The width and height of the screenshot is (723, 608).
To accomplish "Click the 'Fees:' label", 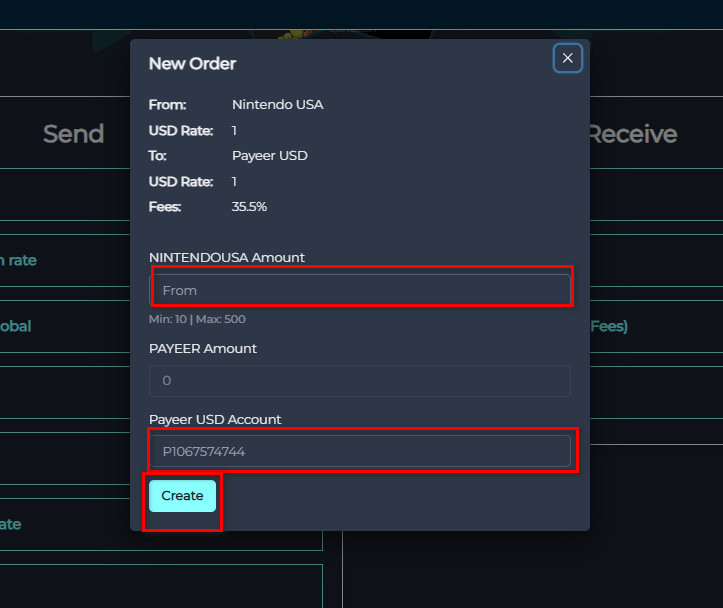I will pos(165,207).
